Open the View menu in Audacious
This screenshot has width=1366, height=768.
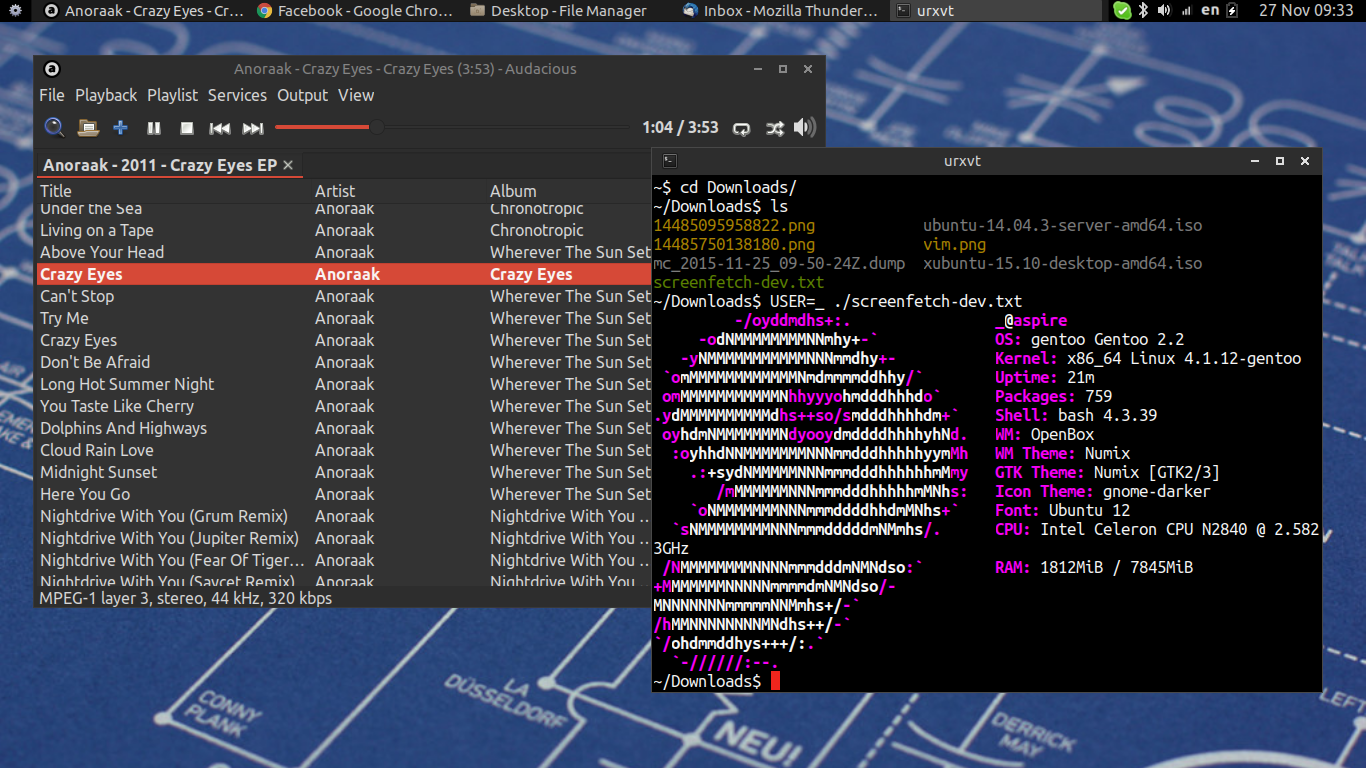356,95
